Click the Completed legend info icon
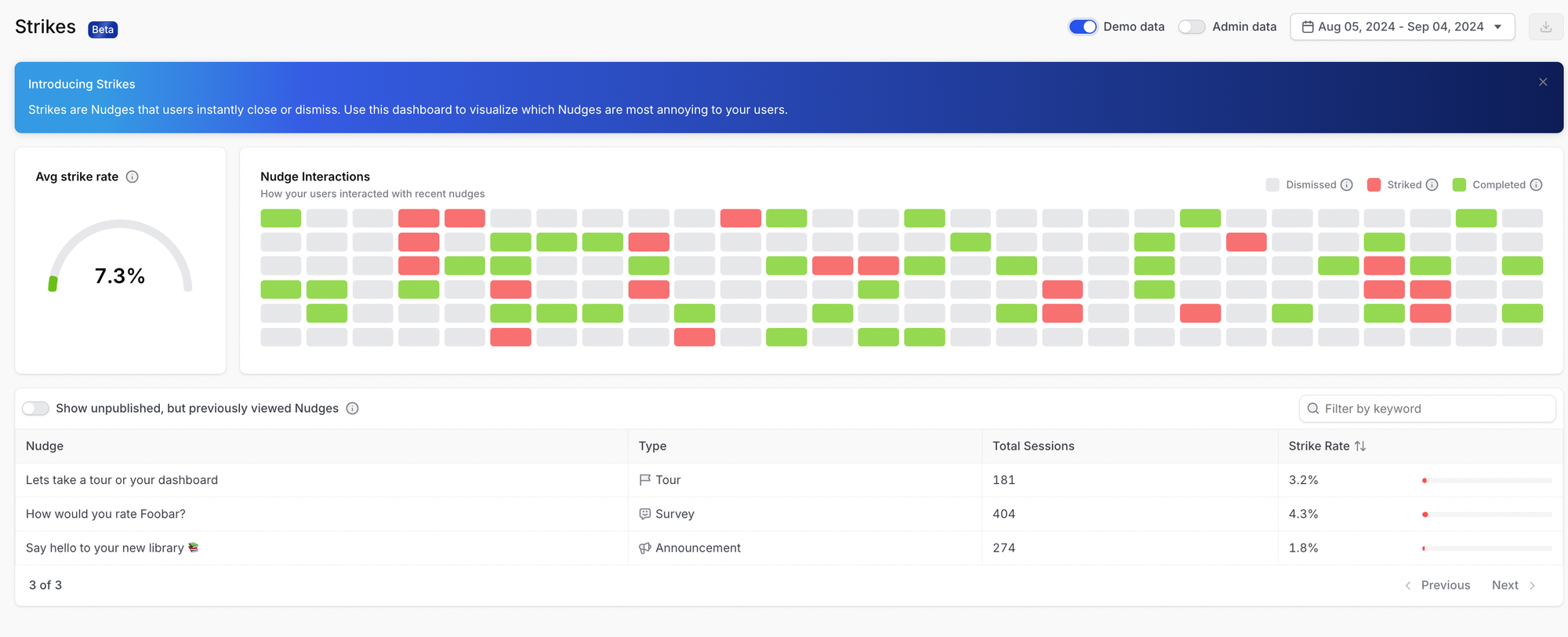This screenshot has width=1568, height=637. point(1537,185)
